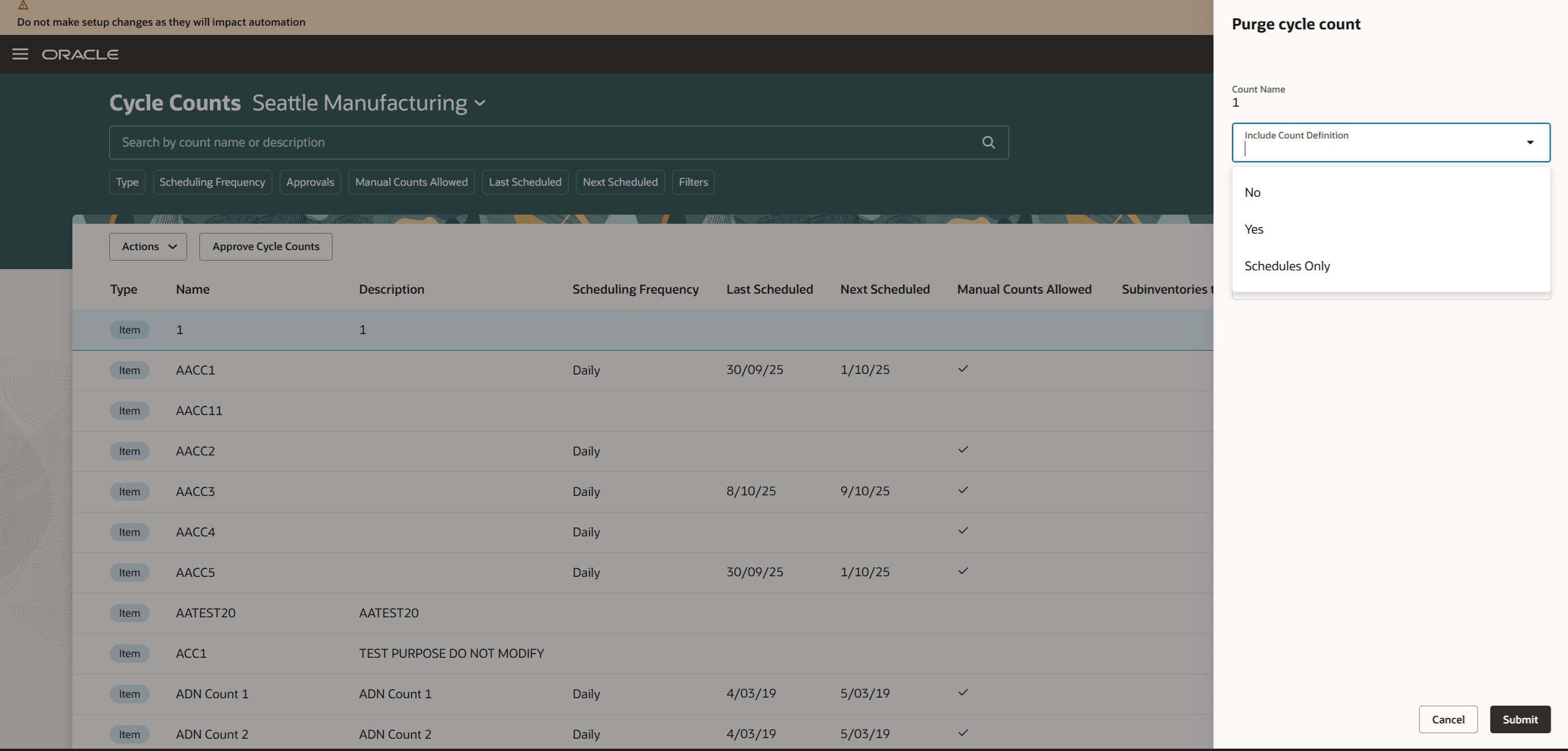
Task: Open the navigation hamburger menu
Action: click(x=20, y=54)
